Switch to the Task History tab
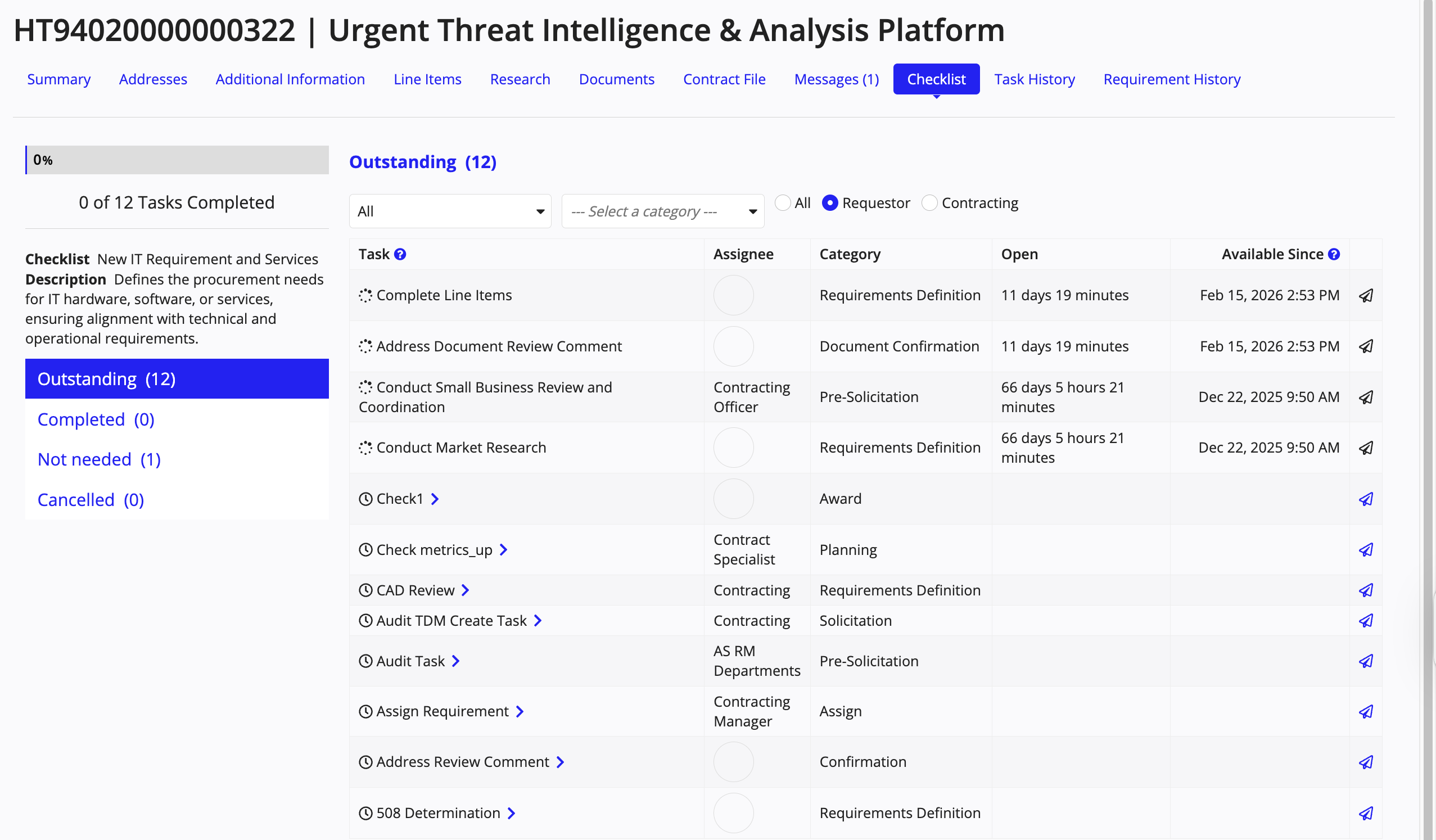Viewport: 1436px width, 840px height. 1034,79
